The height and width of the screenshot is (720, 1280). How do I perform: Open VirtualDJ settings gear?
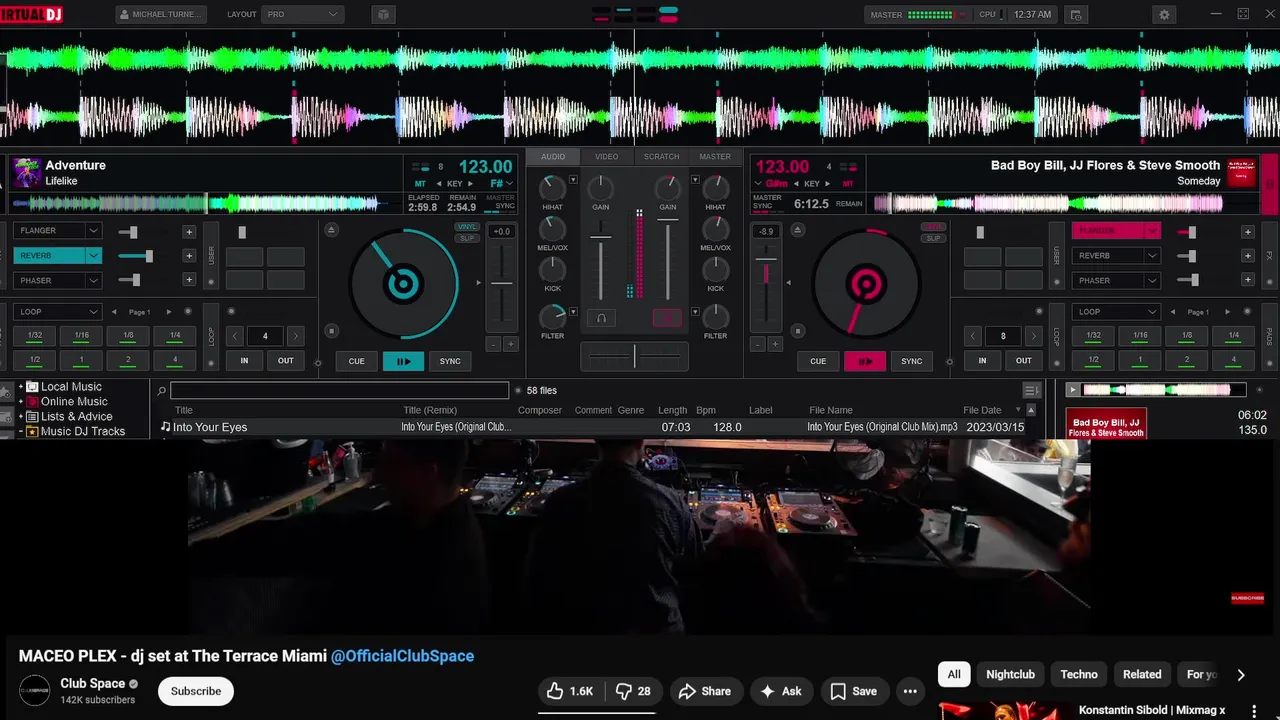pyautogui.click(x=1164, y=15)
